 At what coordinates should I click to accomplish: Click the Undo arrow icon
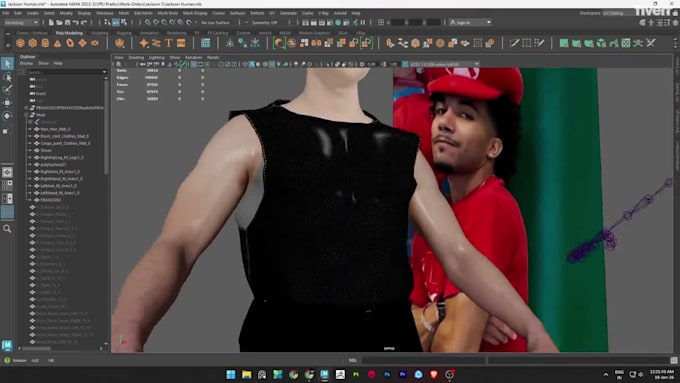76,22
